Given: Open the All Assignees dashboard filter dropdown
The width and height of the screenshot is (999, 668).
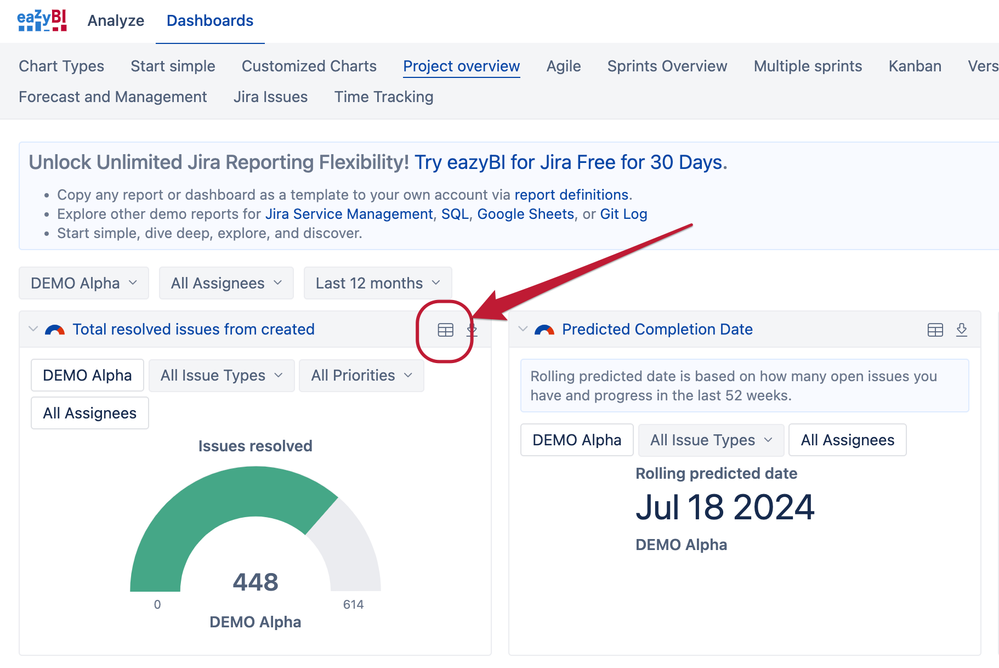Looking at the screenshot, I should pos(226,283).
